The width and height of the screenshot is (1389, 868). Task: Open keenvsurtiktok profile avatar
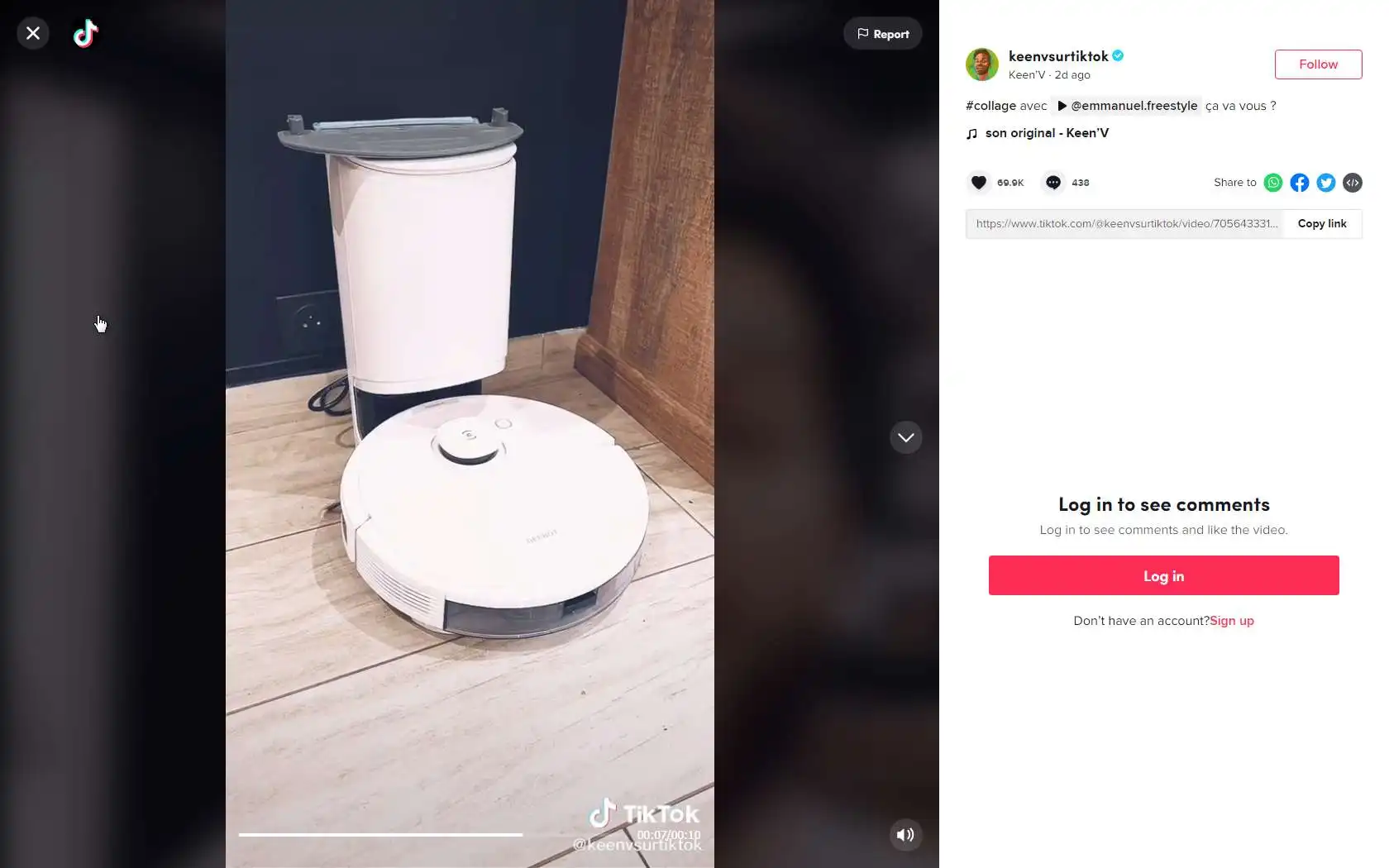(982, 64)
